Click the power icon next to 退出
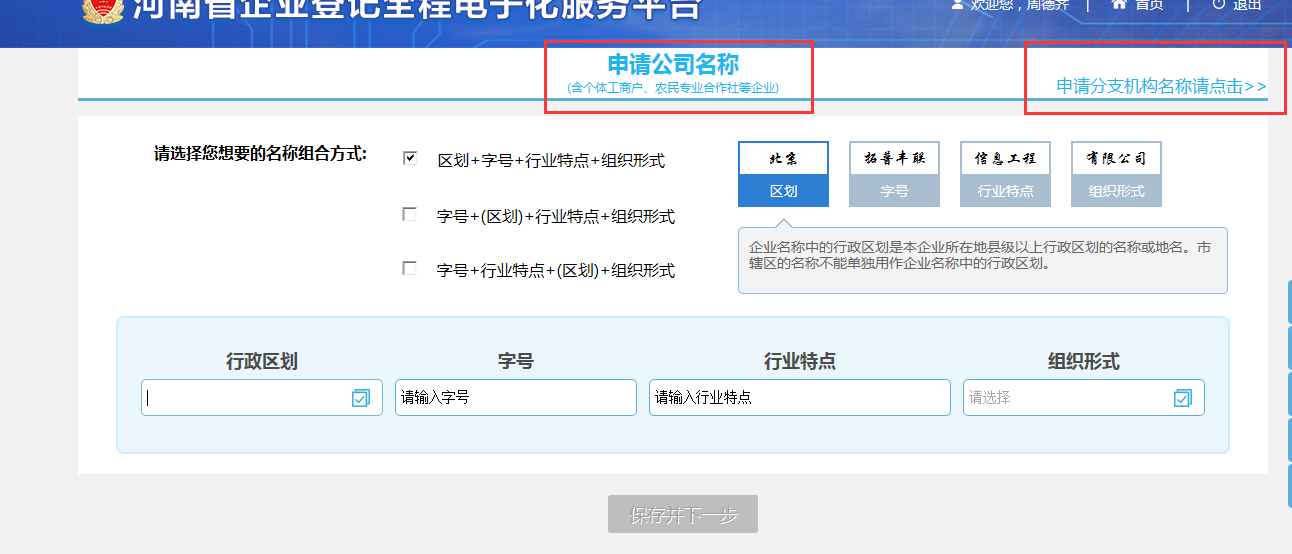The height and width of the screenshot is (554, 1292). tap(1218, 5)
